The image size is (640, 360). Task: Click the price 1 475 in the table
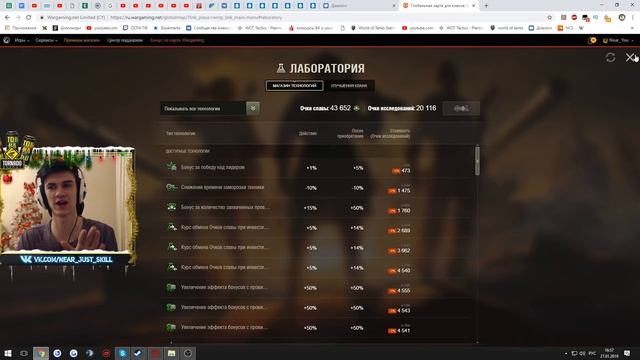click(404, 191)
